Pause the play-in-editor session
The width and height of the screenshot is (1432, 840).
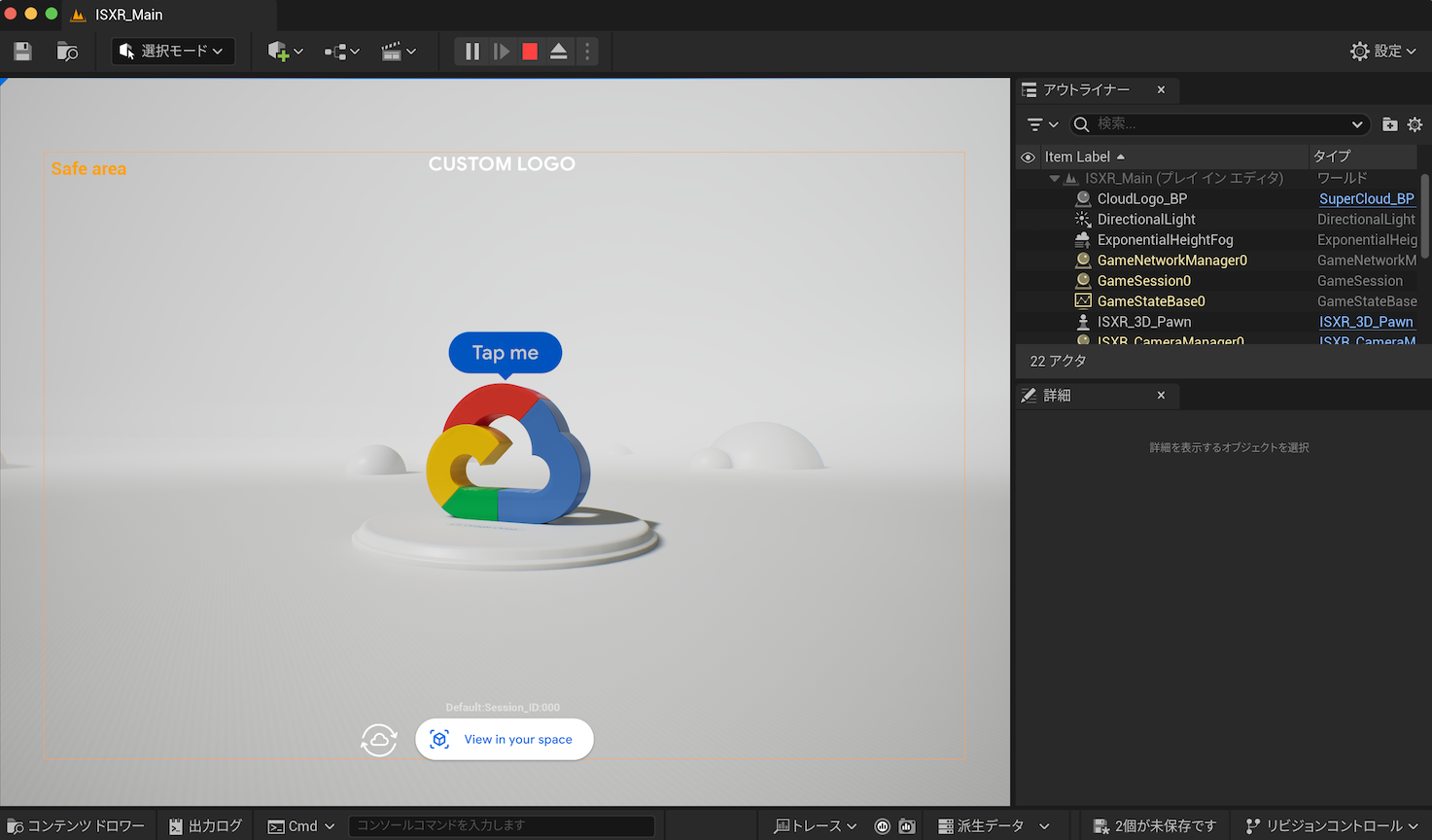[x=472, y=52]
